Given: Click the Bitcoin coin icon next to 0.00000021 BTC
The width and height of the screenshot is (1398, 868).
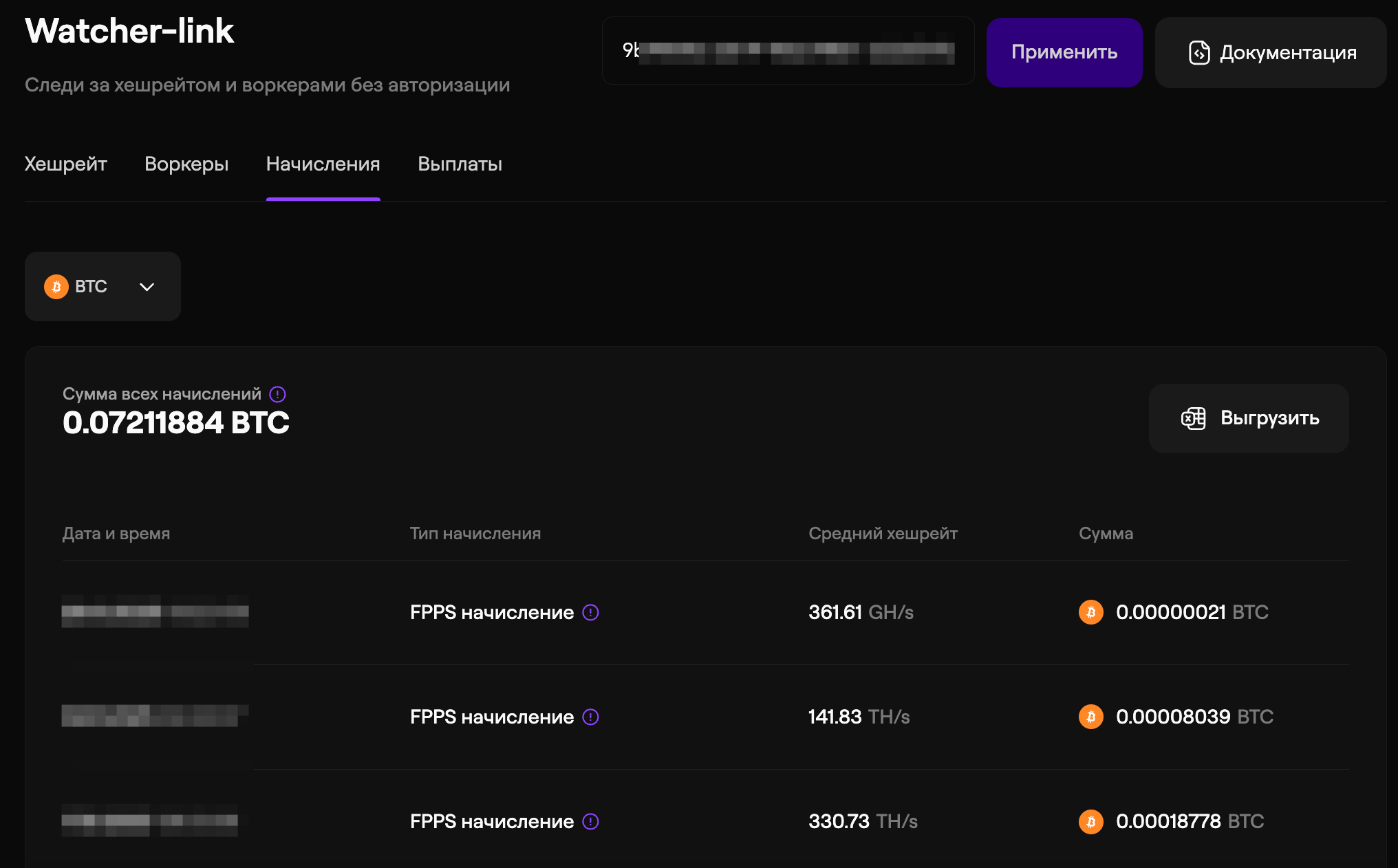Looking at the screenshot, I should tap(1090, 612).
